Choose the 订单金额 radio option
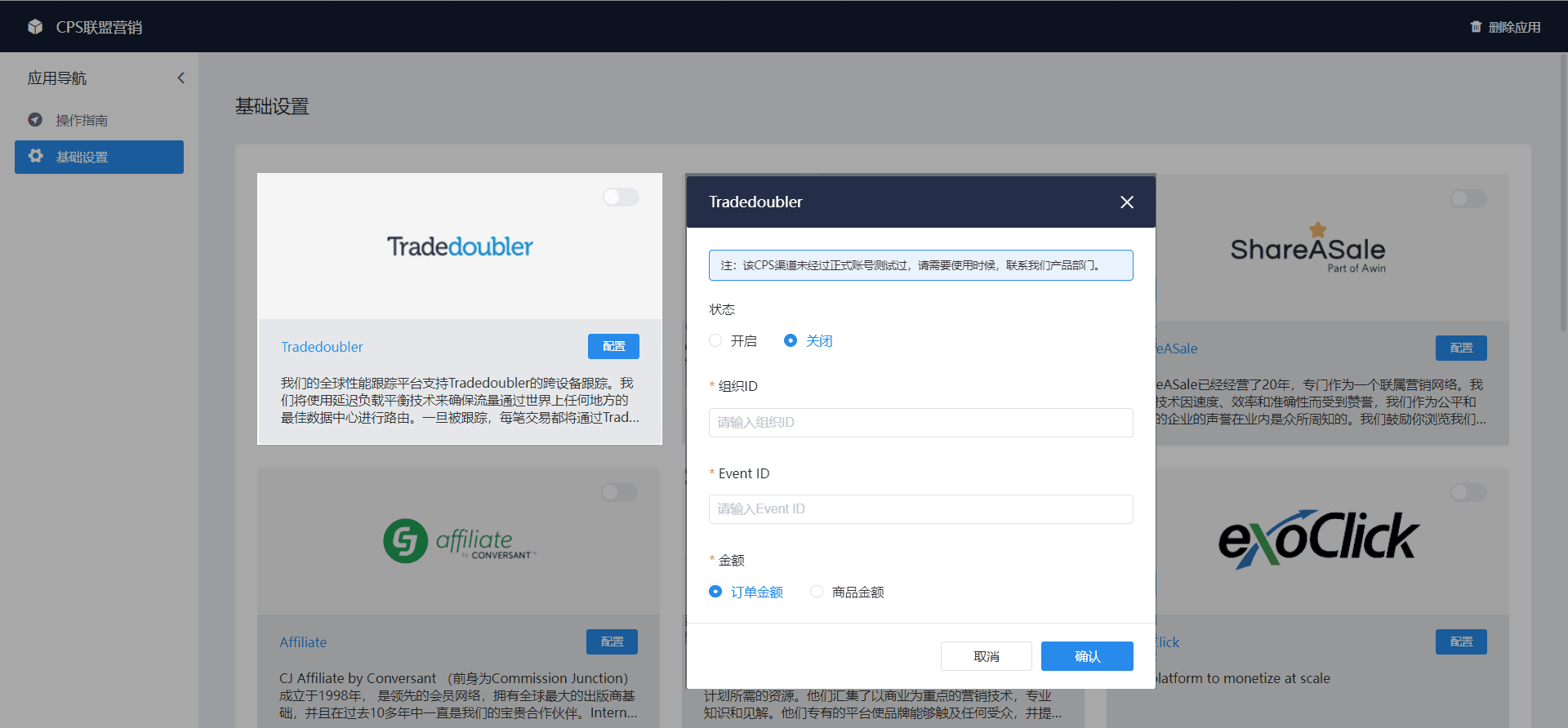The height and width of the screenshot is (728, 1568). click(715, 592)
